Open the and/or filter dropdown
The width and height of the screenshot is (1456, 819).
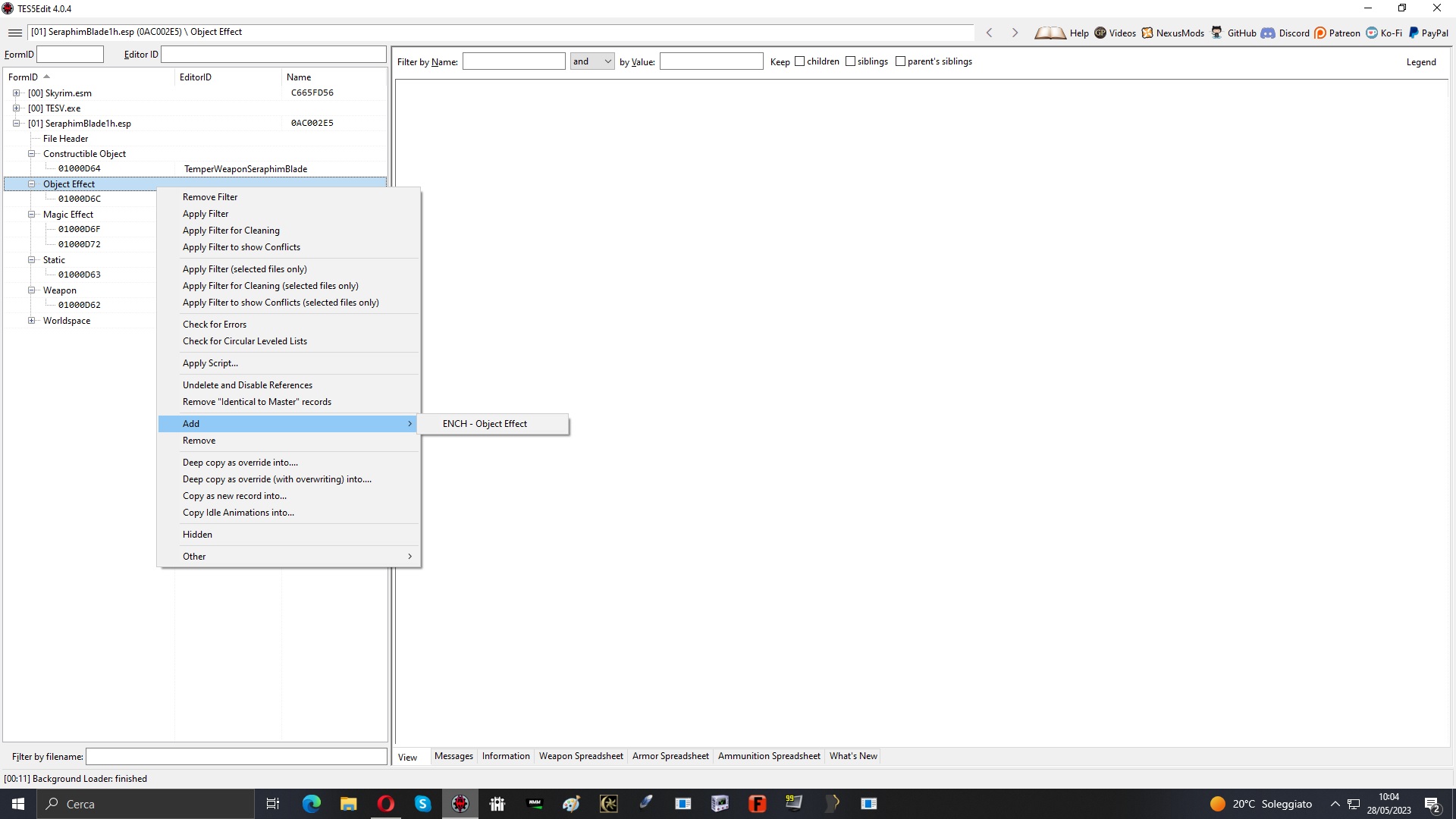tap(592, 61)
